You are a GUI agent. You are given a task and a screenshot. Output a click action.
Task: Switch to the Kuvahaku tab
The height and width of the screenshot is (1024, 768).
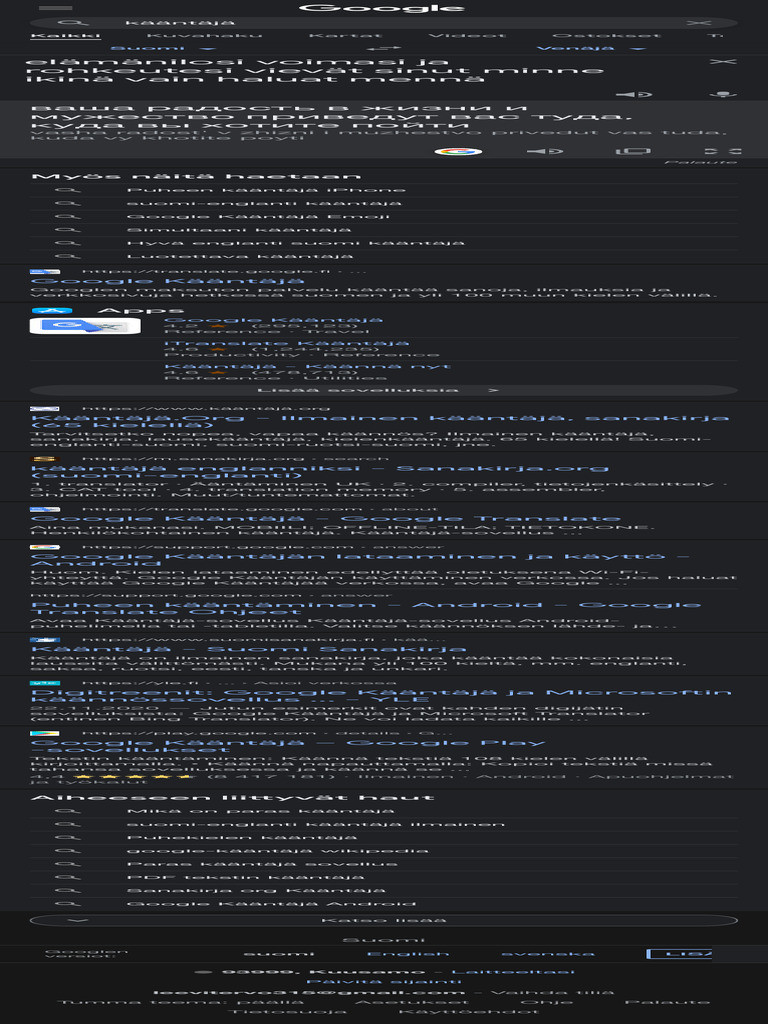click(204, 35)
